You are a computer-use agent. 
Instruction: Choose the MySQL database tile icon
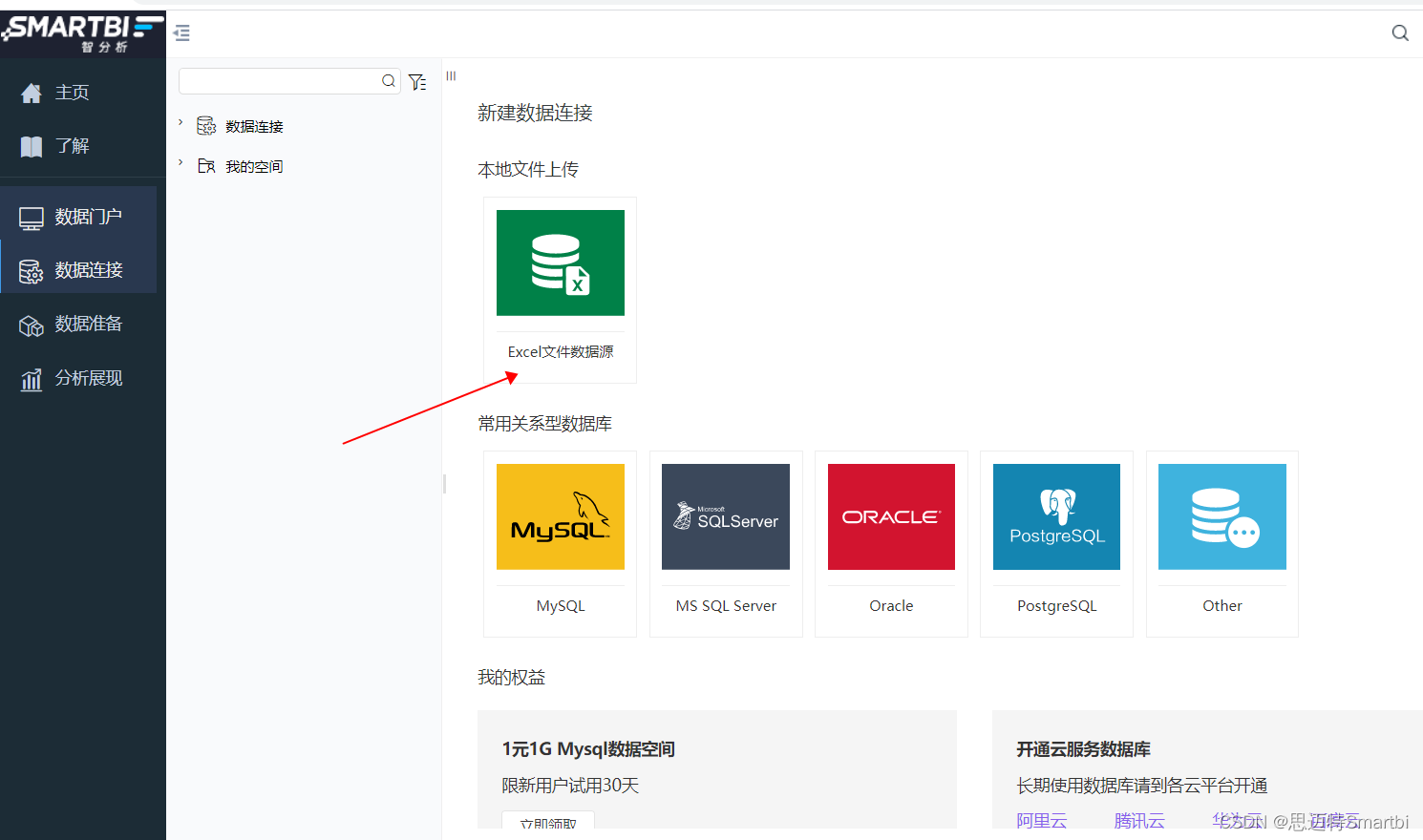pyautogui.click(x=561, y=516)
